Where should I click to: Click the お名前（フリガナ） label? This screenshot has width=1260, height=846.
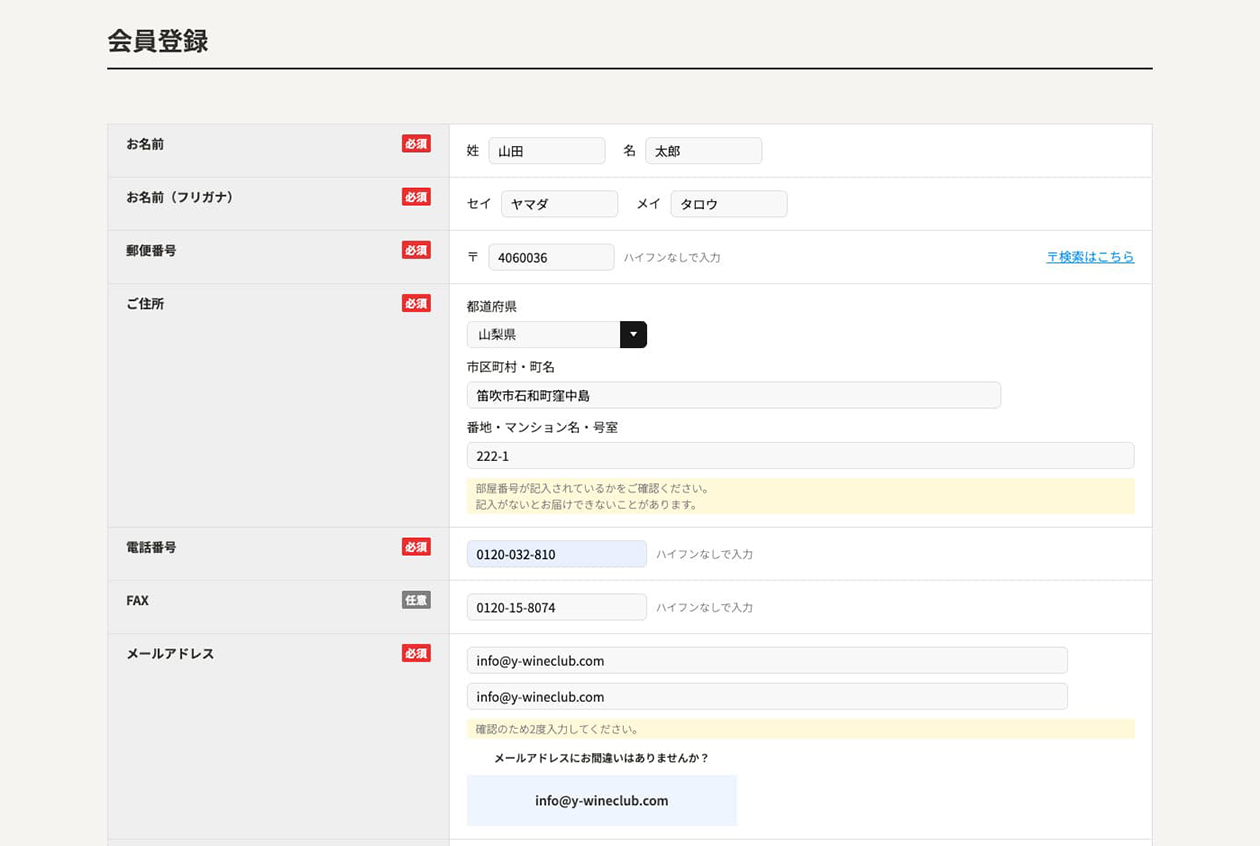[x=181, y=197]
